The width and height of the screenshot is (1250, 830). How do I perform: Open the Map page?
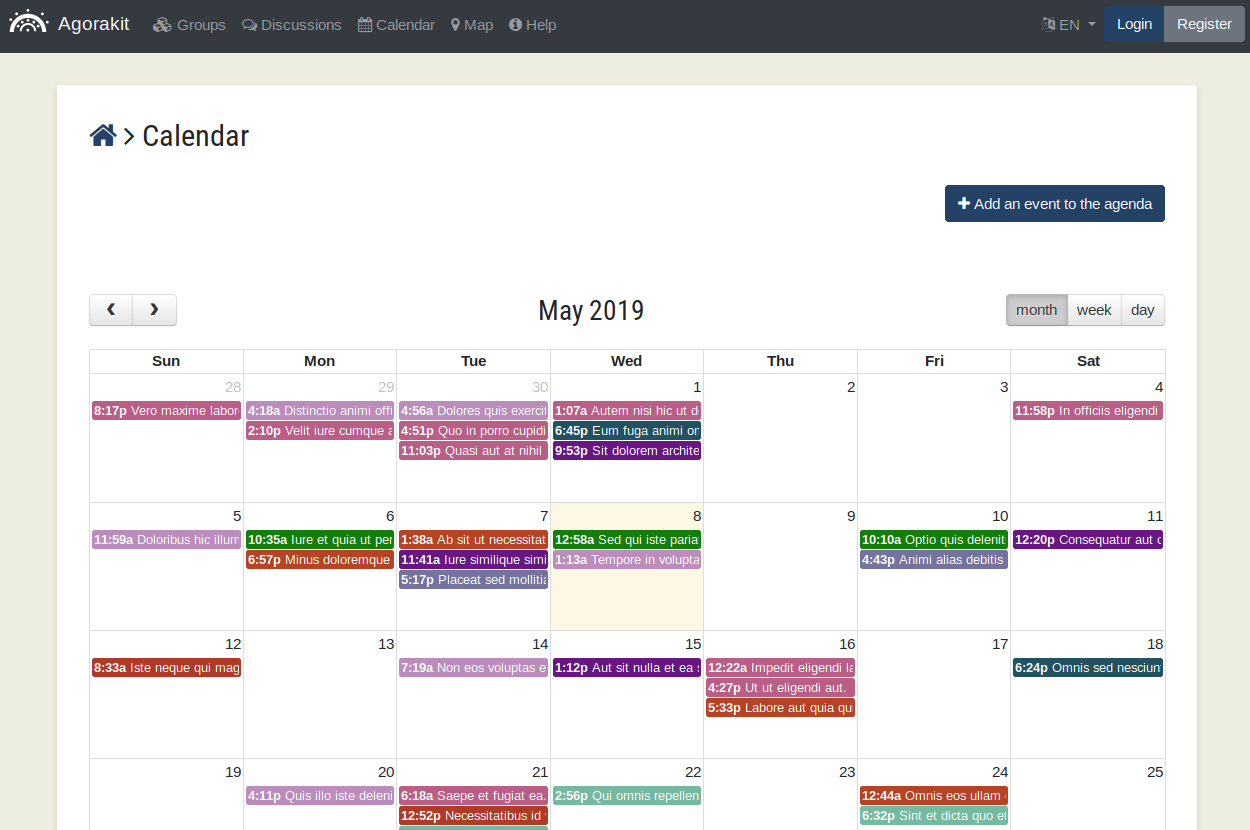(471, 25)
